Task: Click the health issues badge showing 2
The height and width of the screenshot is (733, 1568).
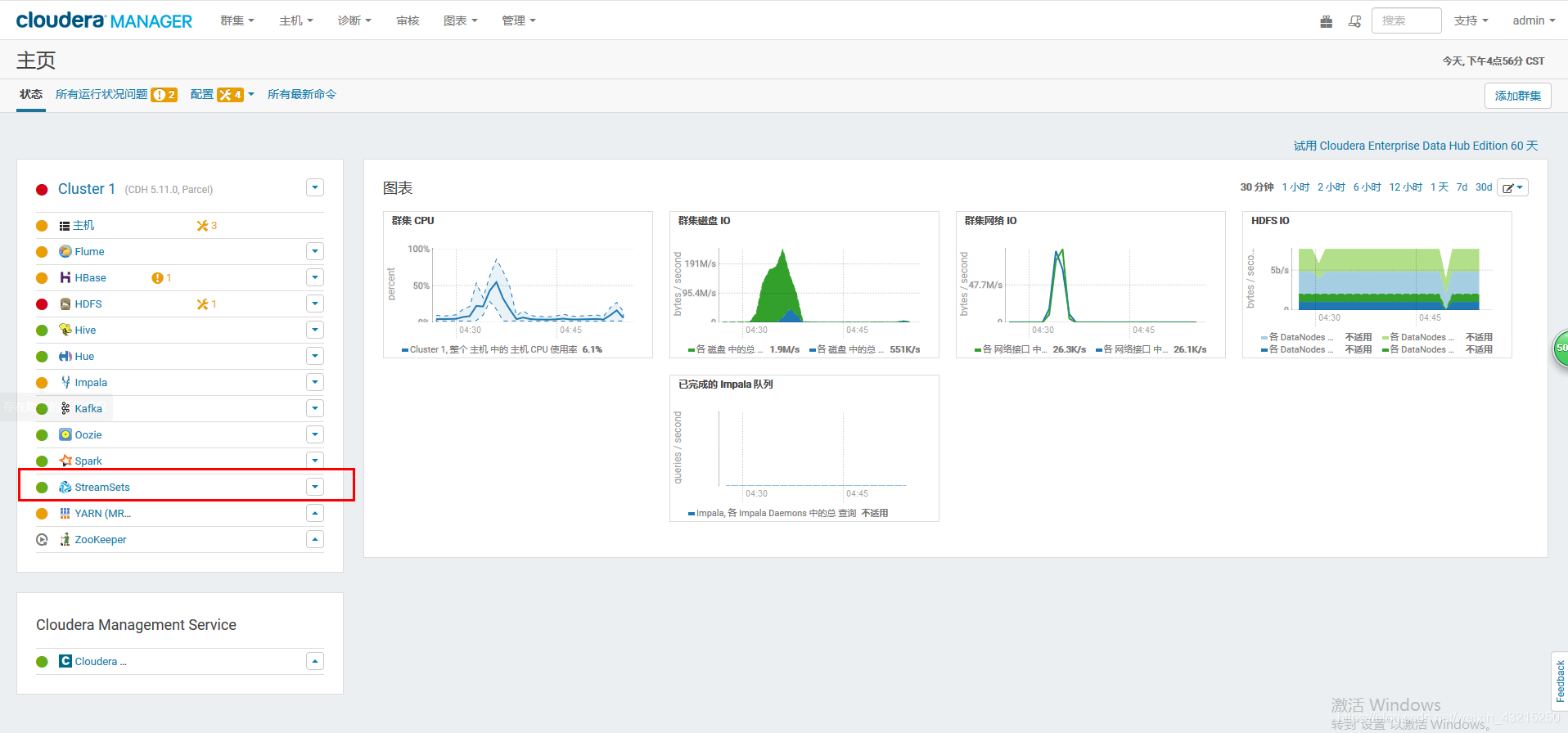Action: tap(164, 95)
